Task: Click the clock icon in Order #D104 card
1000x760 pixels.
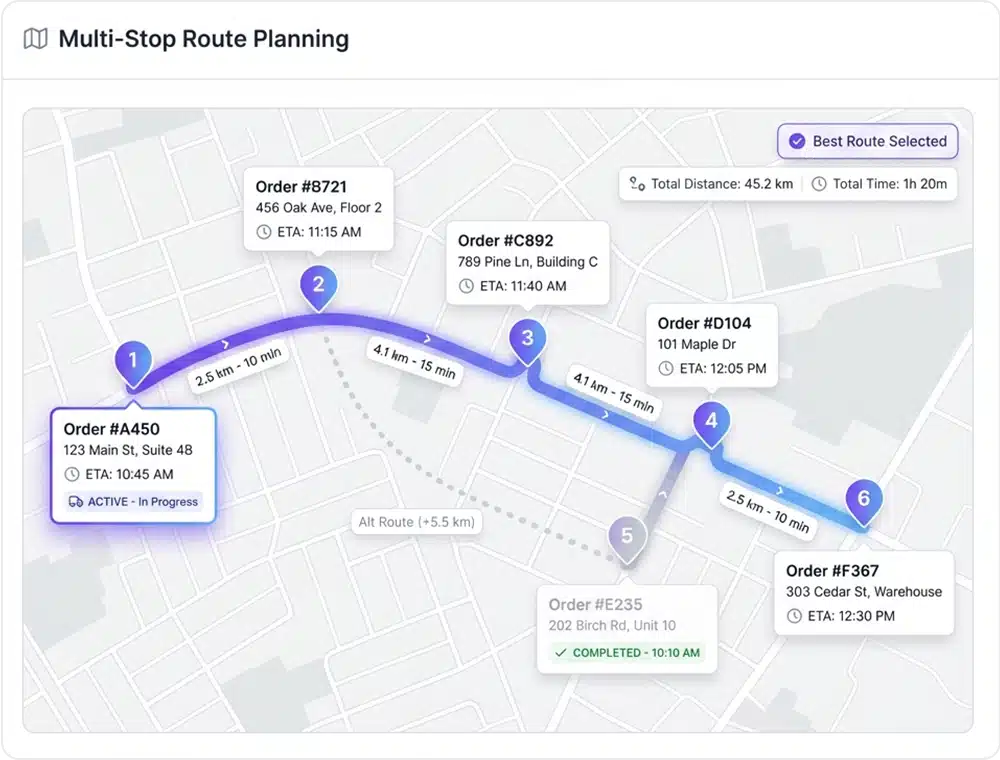Action: [x=666, y=369]
